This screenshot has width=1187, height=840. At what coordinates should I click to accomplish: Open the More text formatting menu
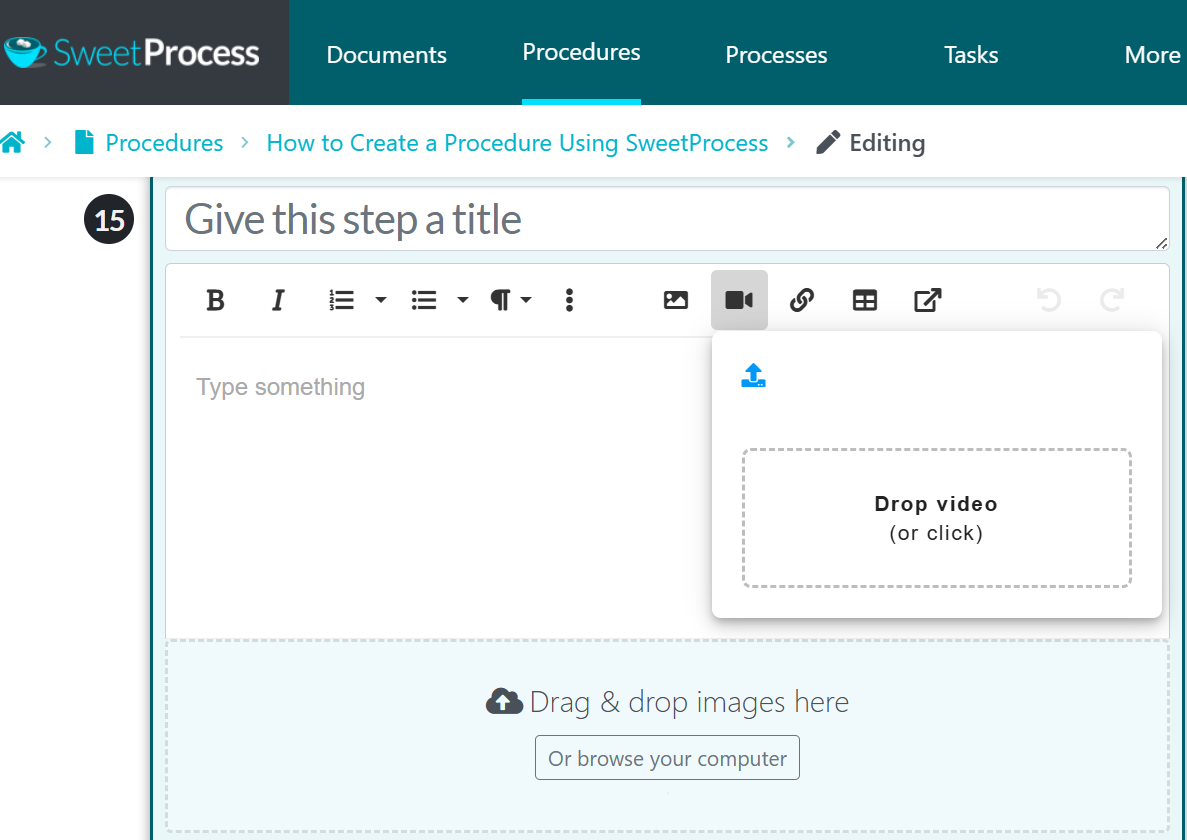pyautogui.click(x=568, y=300)
